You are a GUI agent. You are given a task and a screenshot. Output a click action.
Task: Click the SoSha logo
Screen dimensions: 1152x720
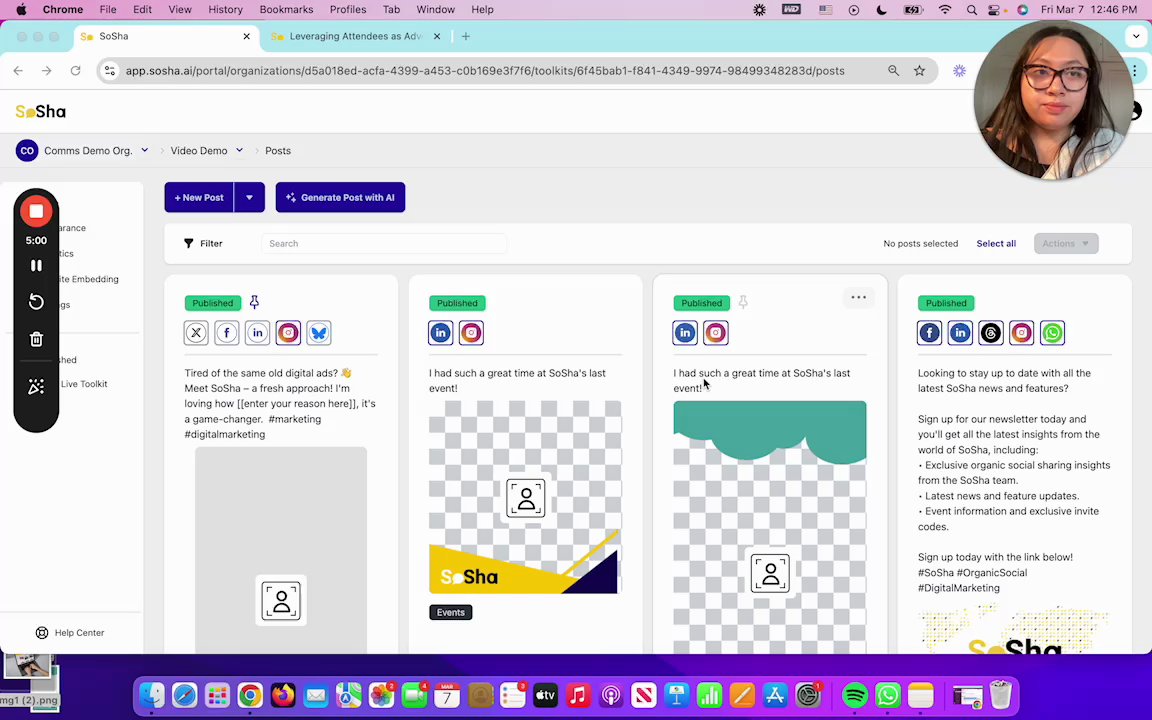pyautogui.click(x=41, y=112)
